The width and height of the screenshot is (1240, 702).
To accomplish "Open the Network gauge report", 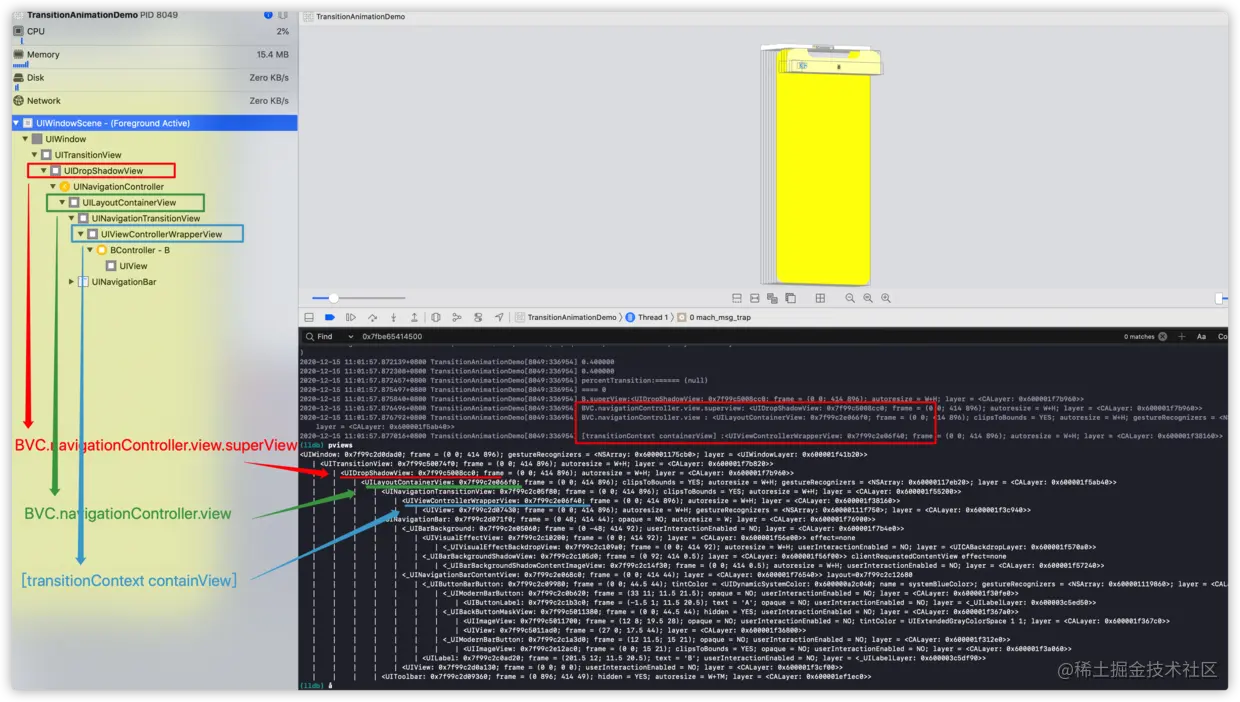I will coord(153,101).
